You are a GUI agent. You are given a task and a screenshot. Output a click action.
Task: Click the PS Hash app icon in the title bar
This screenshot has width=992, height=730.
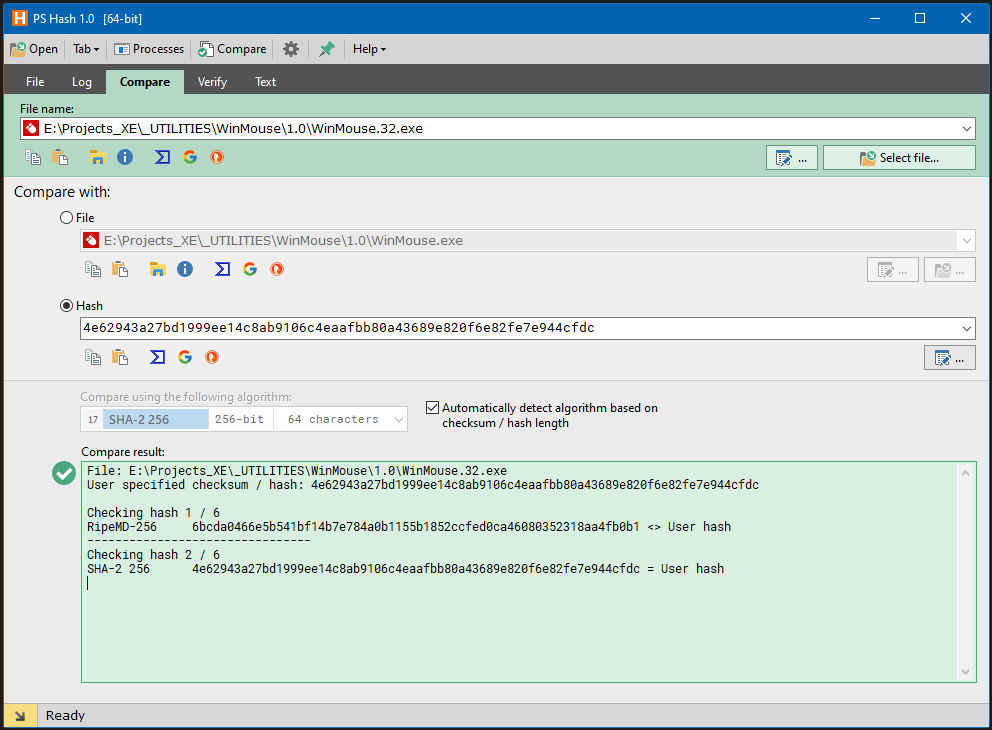(x=20, y=18)
